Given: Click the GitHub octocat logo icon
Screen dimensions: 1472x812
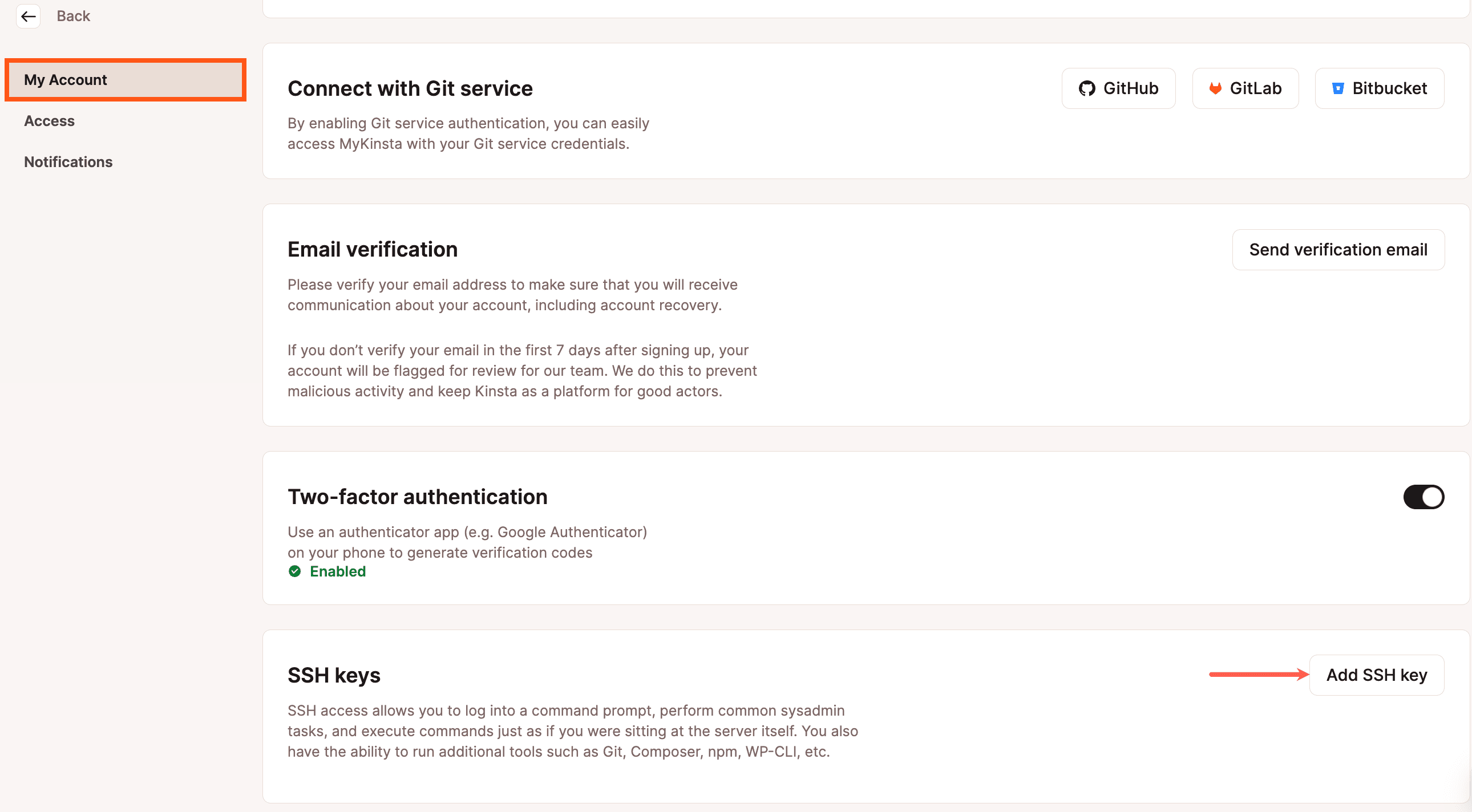Looking at the screenshot, I should pos(1086,89).
